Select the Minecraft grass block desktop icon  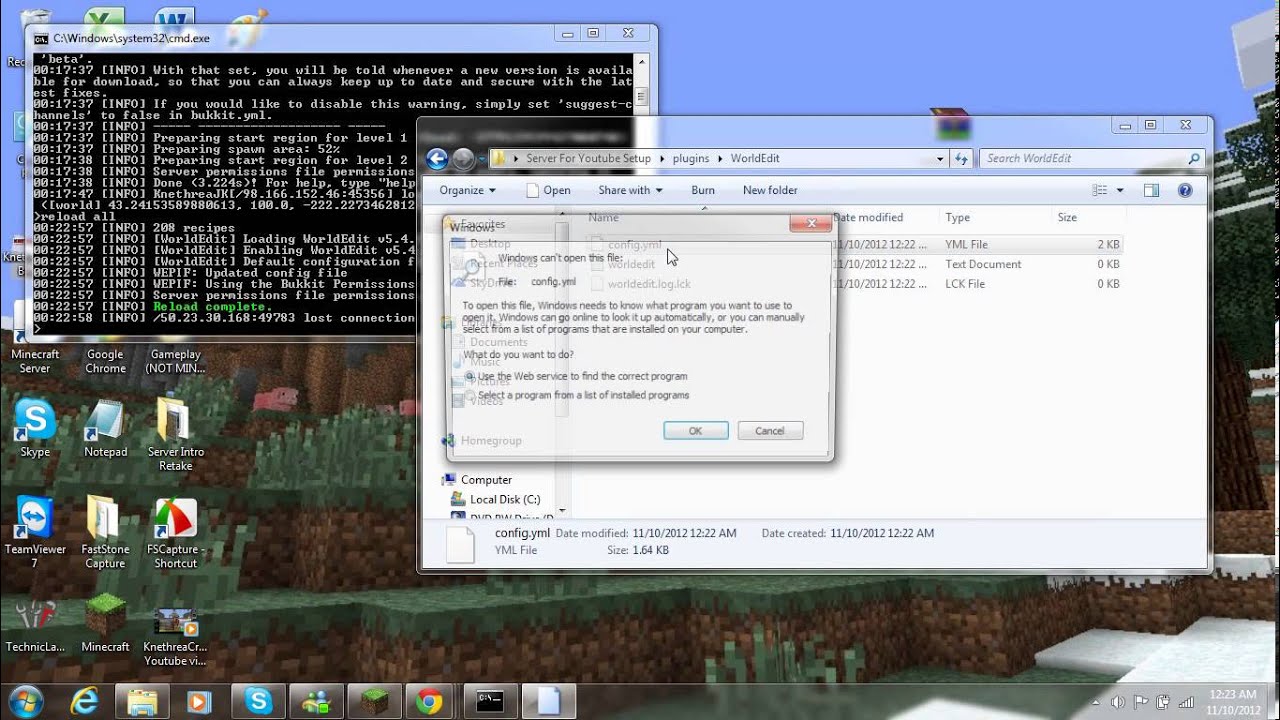coord(105,625)
